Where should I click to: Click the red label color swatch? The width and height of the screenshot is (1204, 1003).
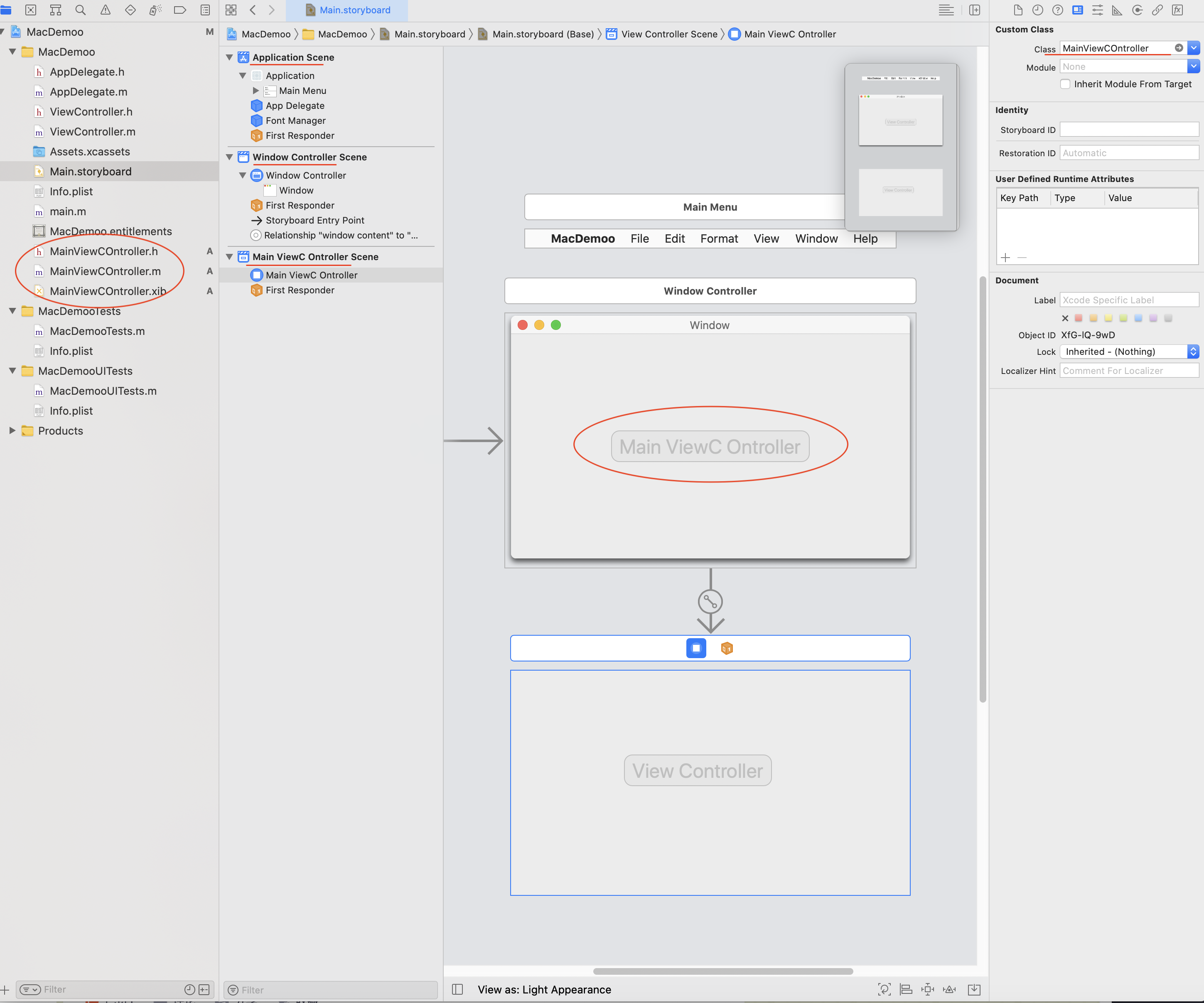(x=1079, y=318)
